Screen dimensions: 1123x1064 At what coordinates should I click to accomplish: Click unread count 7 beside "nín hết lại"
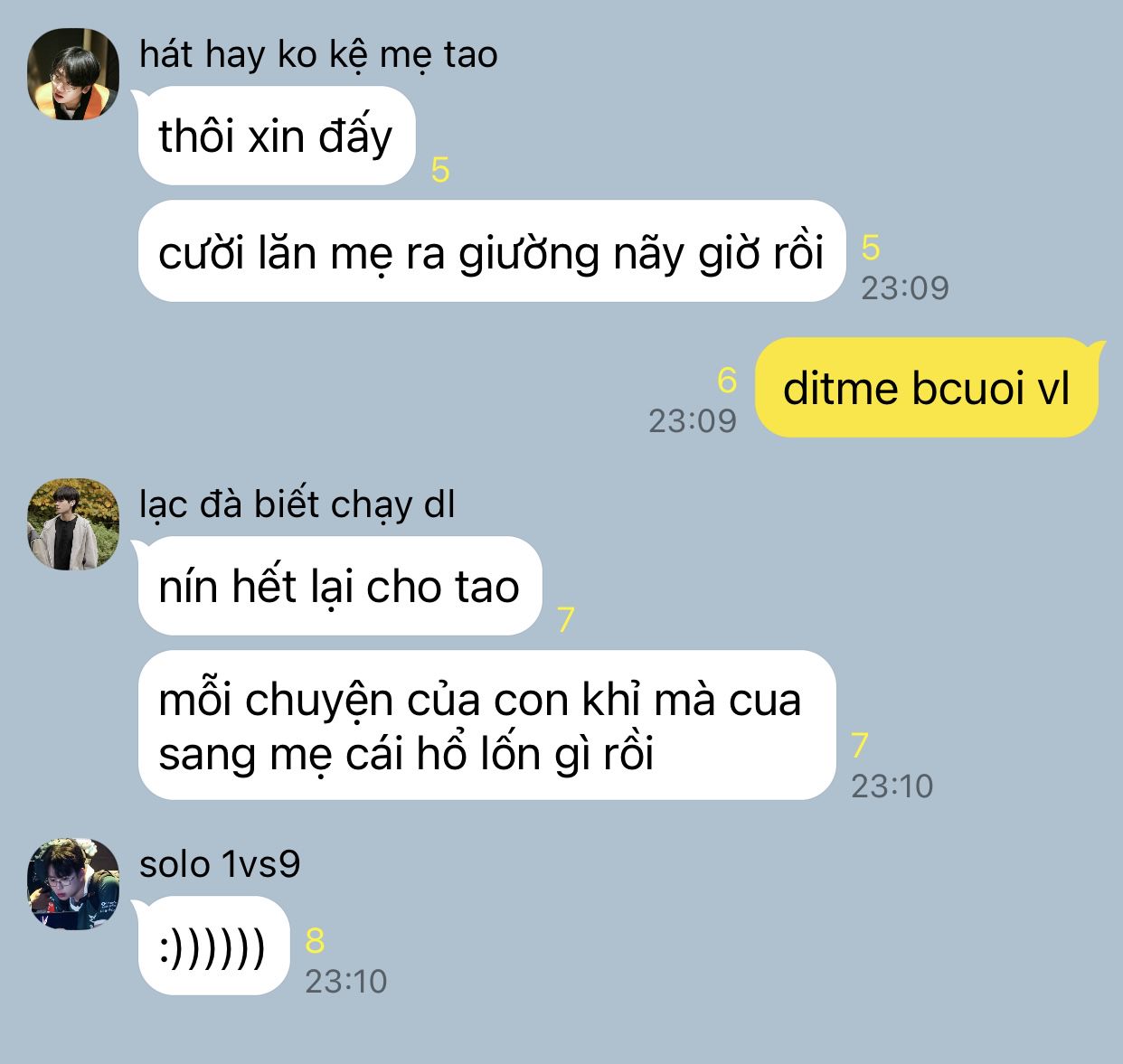566,620
